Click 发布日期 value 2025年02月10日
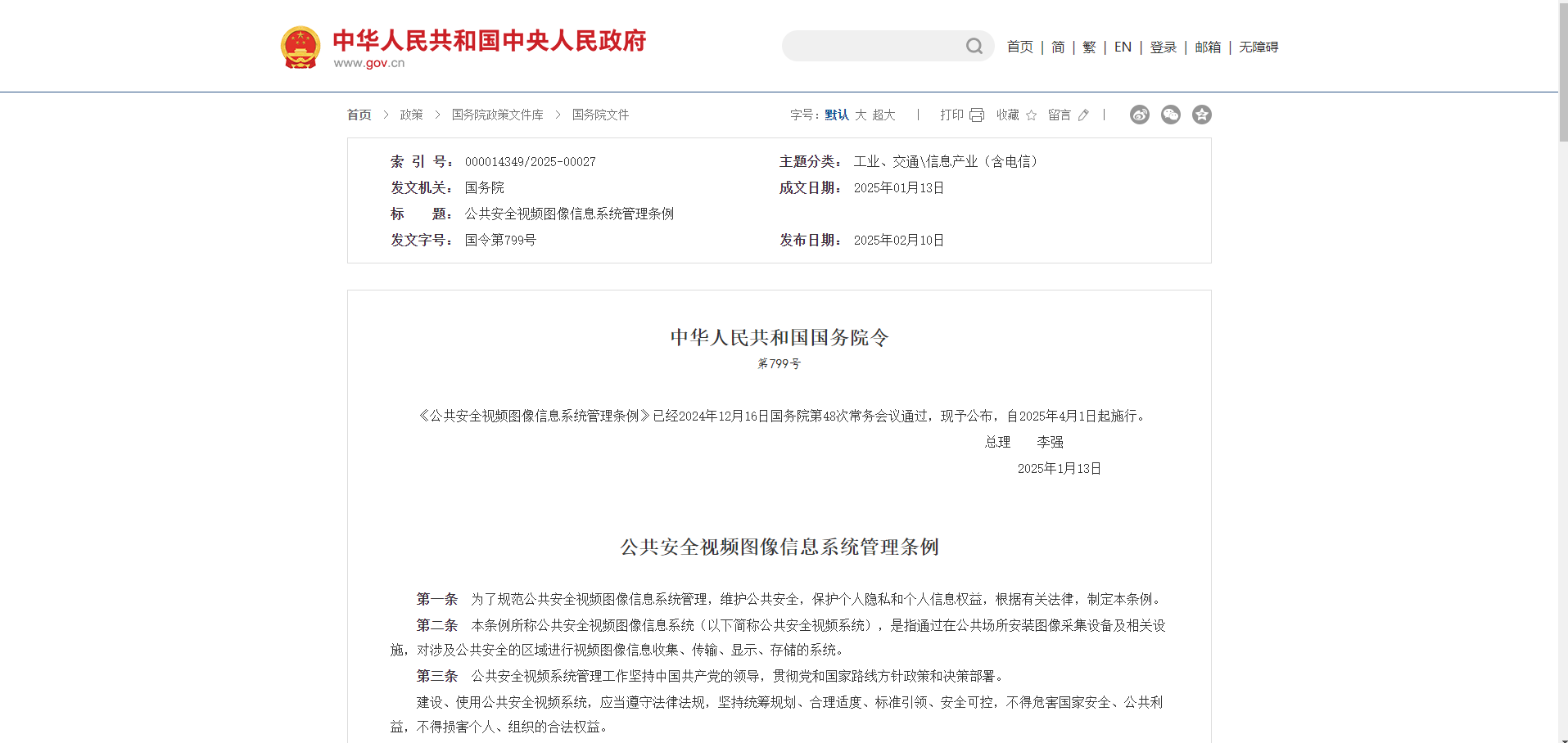The width and height of the screenshot is (1568, 743). point(899,241)
